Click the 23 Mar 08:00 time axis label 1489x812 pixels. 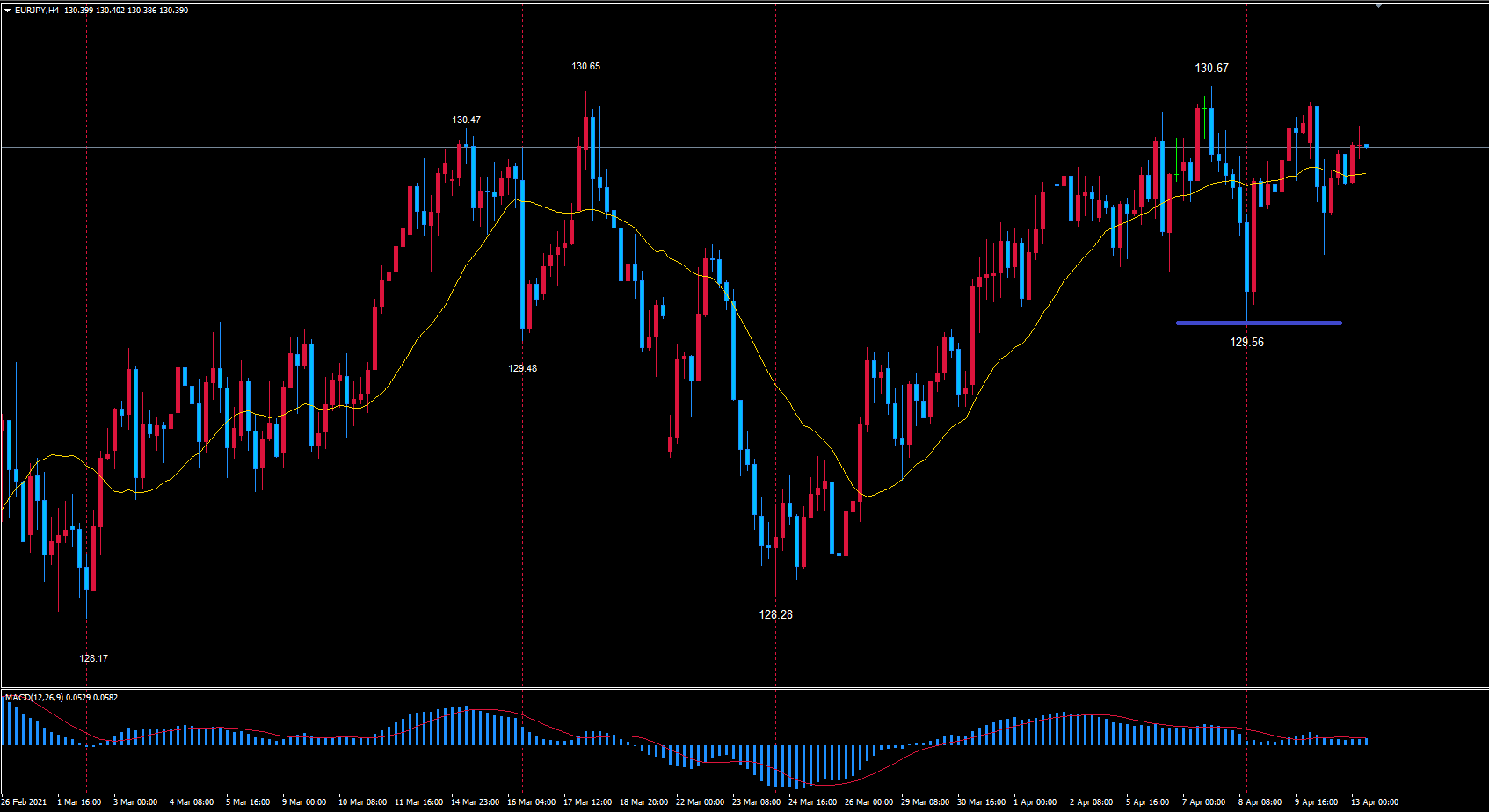point(756,801)
